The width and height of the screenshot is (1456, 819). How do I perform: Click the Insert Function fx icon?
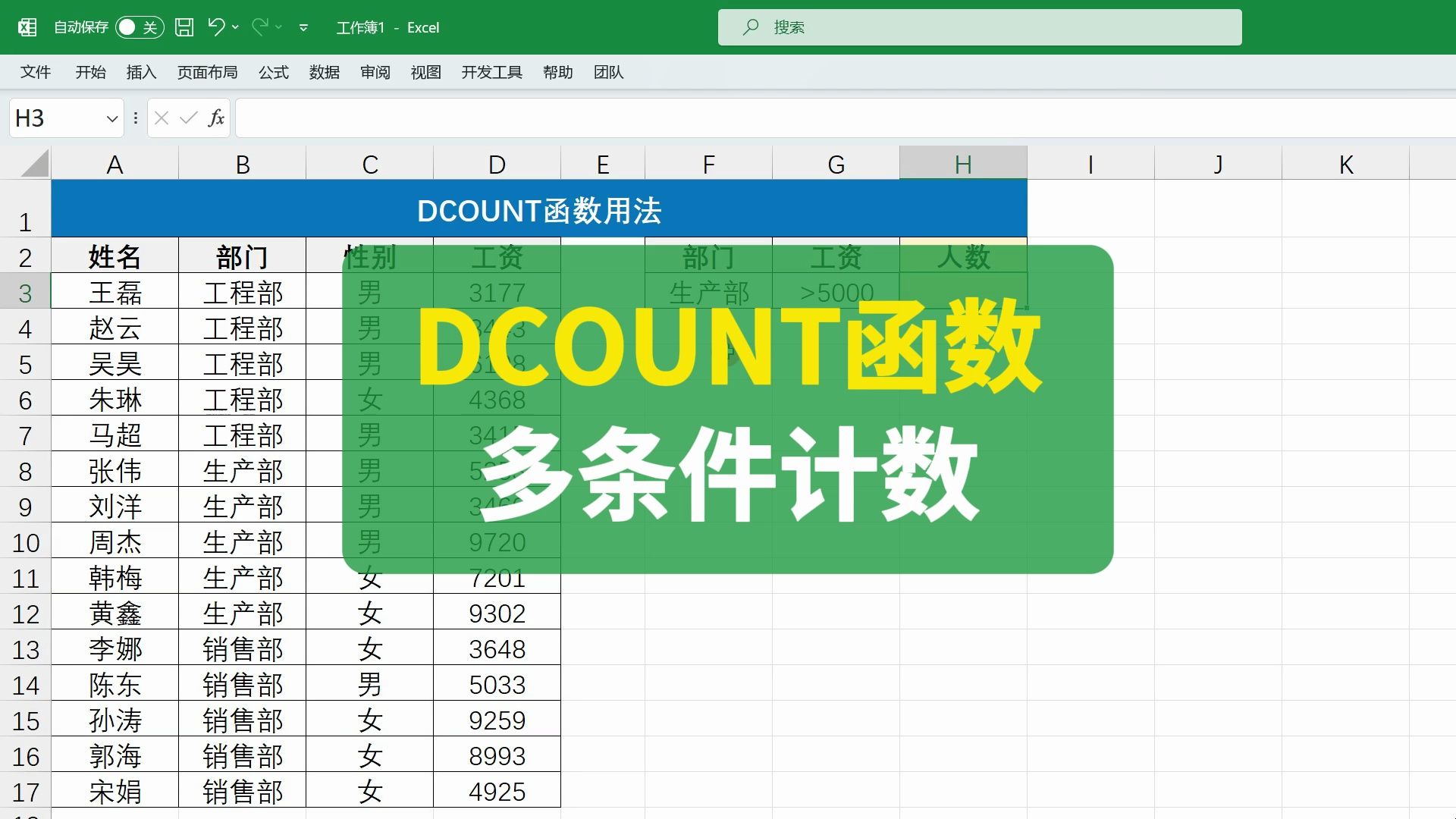click(217, 118)
